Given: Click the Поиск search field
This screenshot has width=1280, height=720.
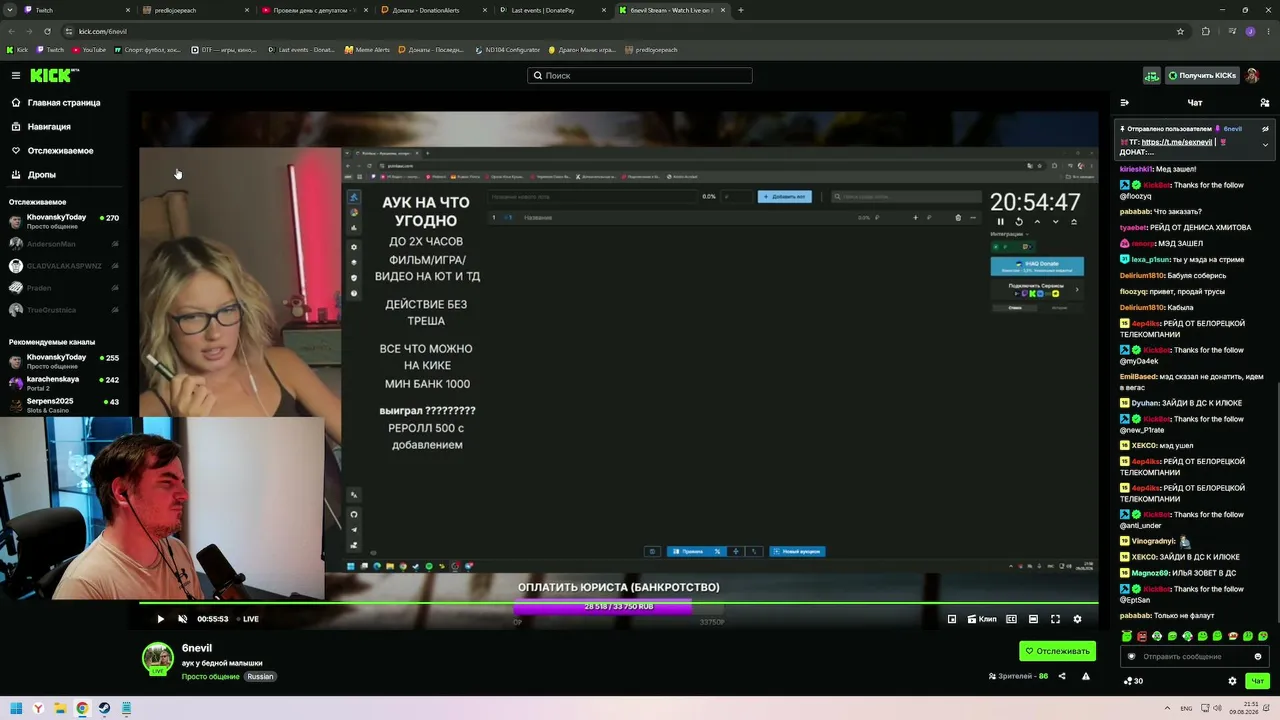Looking at the screenshot, I should 640,75.
